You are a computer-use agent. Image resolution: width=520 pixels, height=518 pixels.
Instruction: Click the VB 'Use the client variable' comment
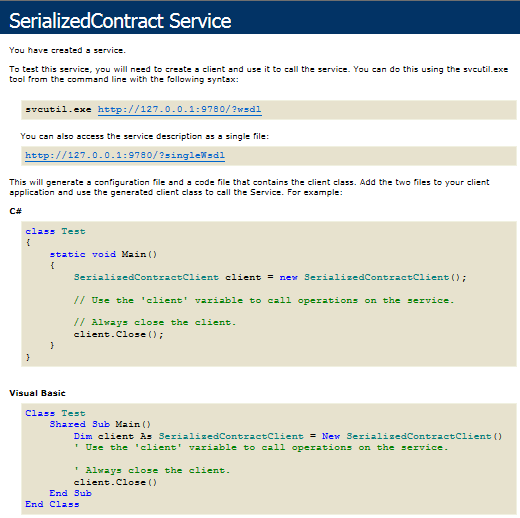coord(261,448)
